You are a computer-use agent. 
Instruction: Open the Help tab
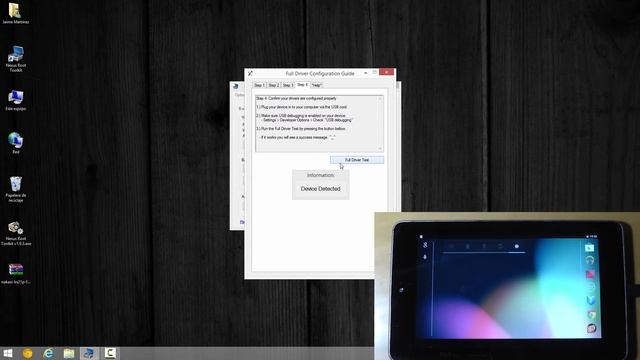tap(316, 85)
